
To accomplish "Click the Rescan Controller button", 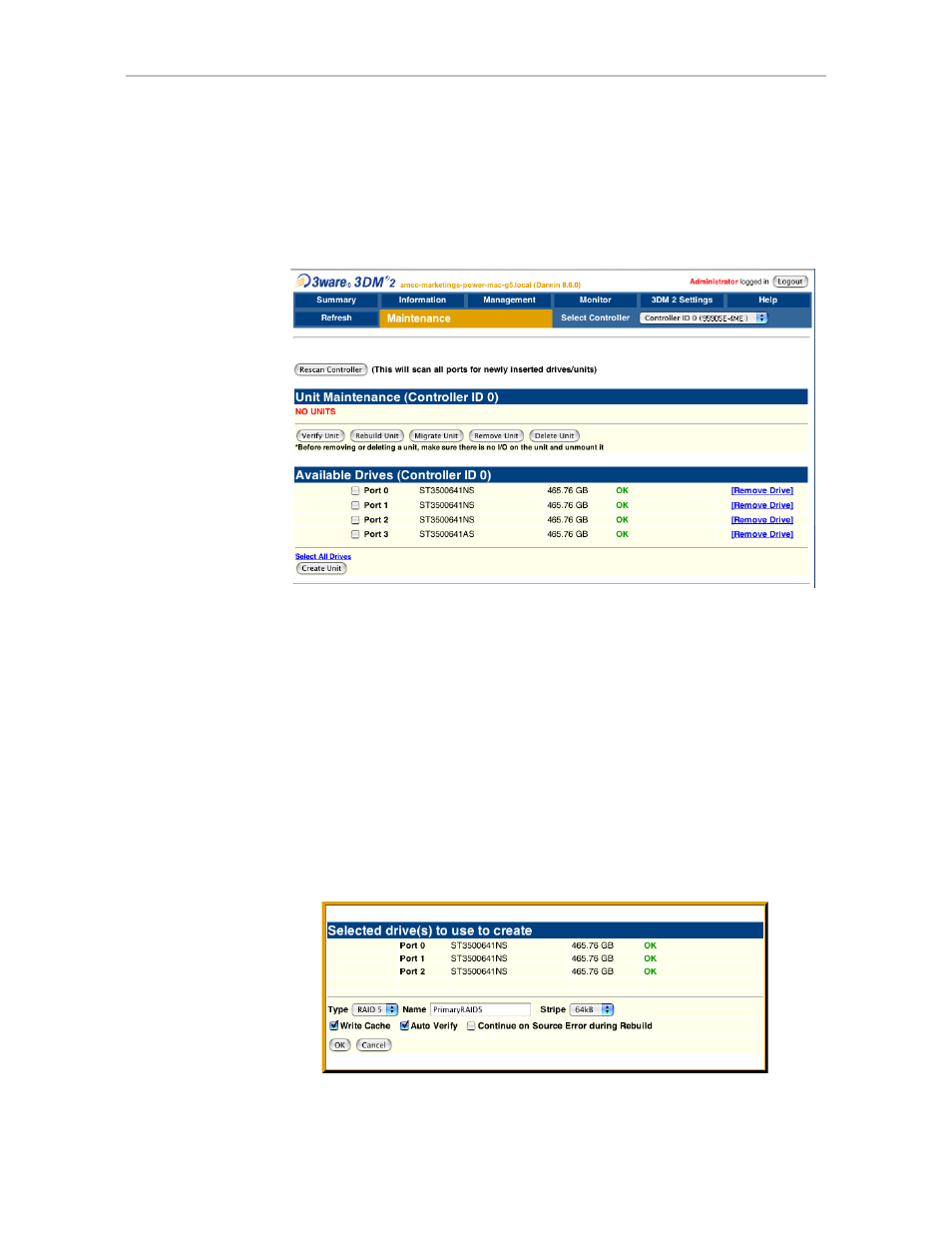I will tap(331, 369).
